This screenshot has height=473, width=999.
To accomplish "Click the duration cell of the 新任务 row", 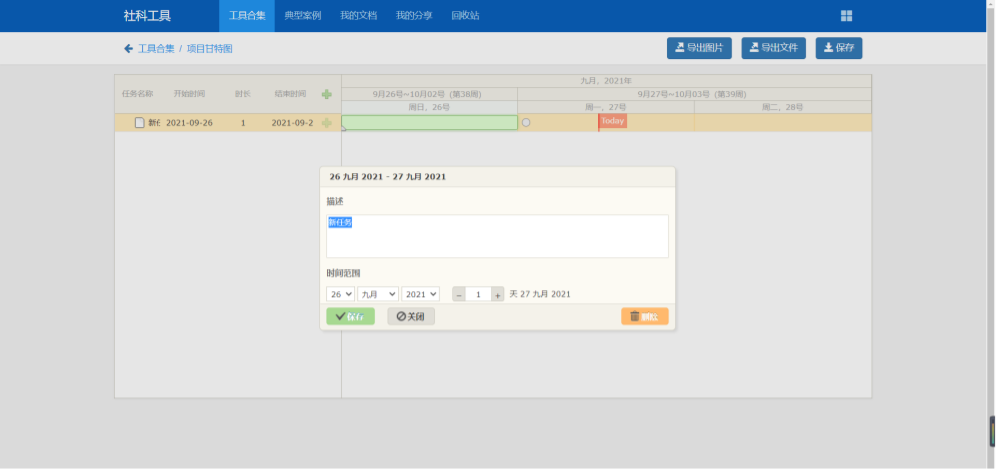I will click(x=243, y=123).
